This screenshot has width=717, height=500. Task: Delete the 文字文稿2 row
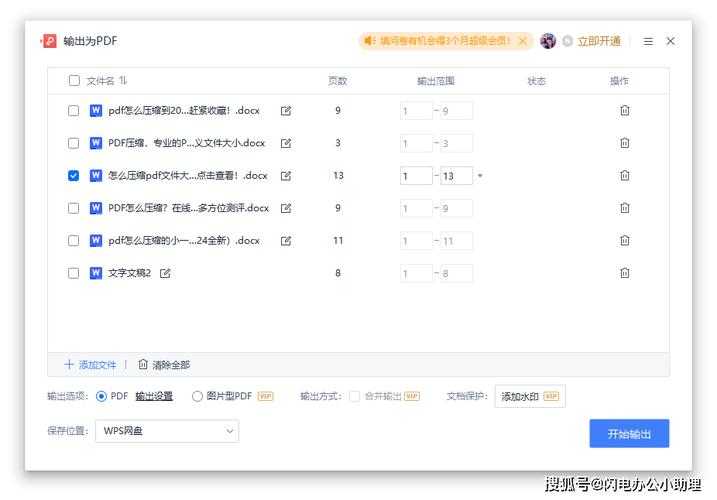625,273
